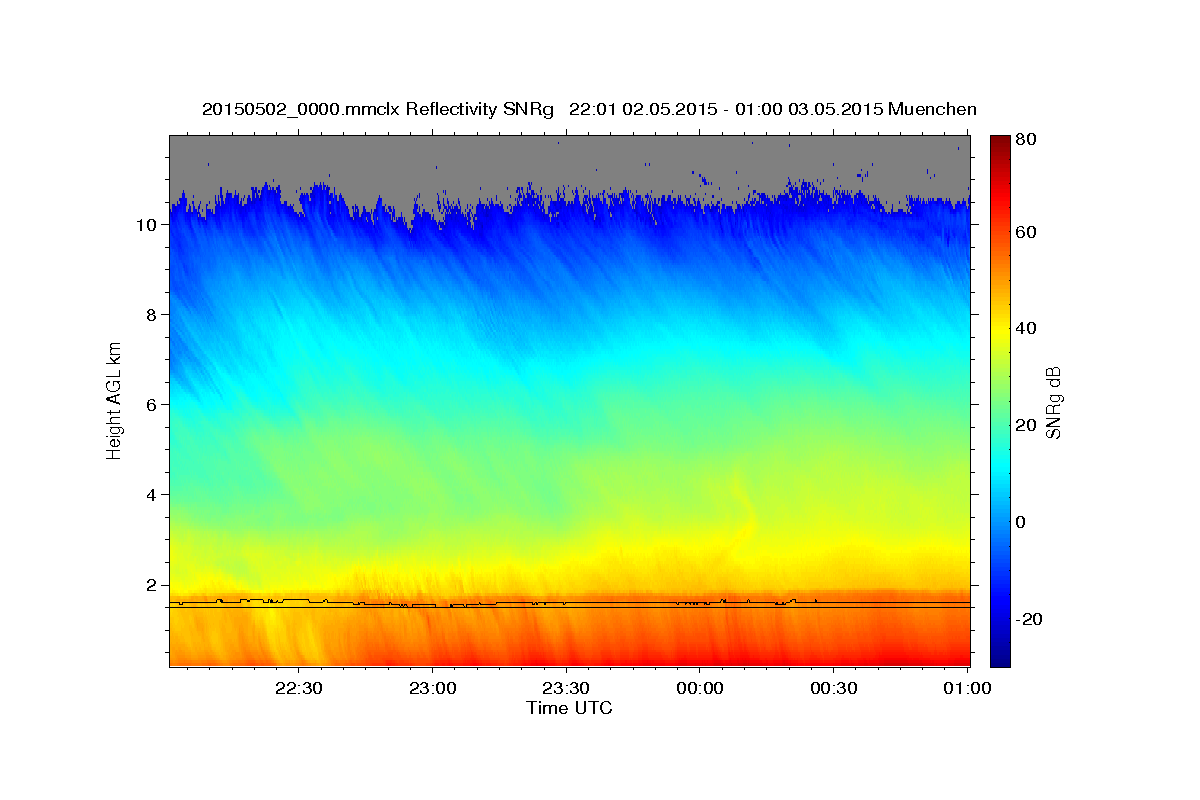Select the 23:00 time tick label
Viewport: 1200px width, 800px height.
(432, 688)
